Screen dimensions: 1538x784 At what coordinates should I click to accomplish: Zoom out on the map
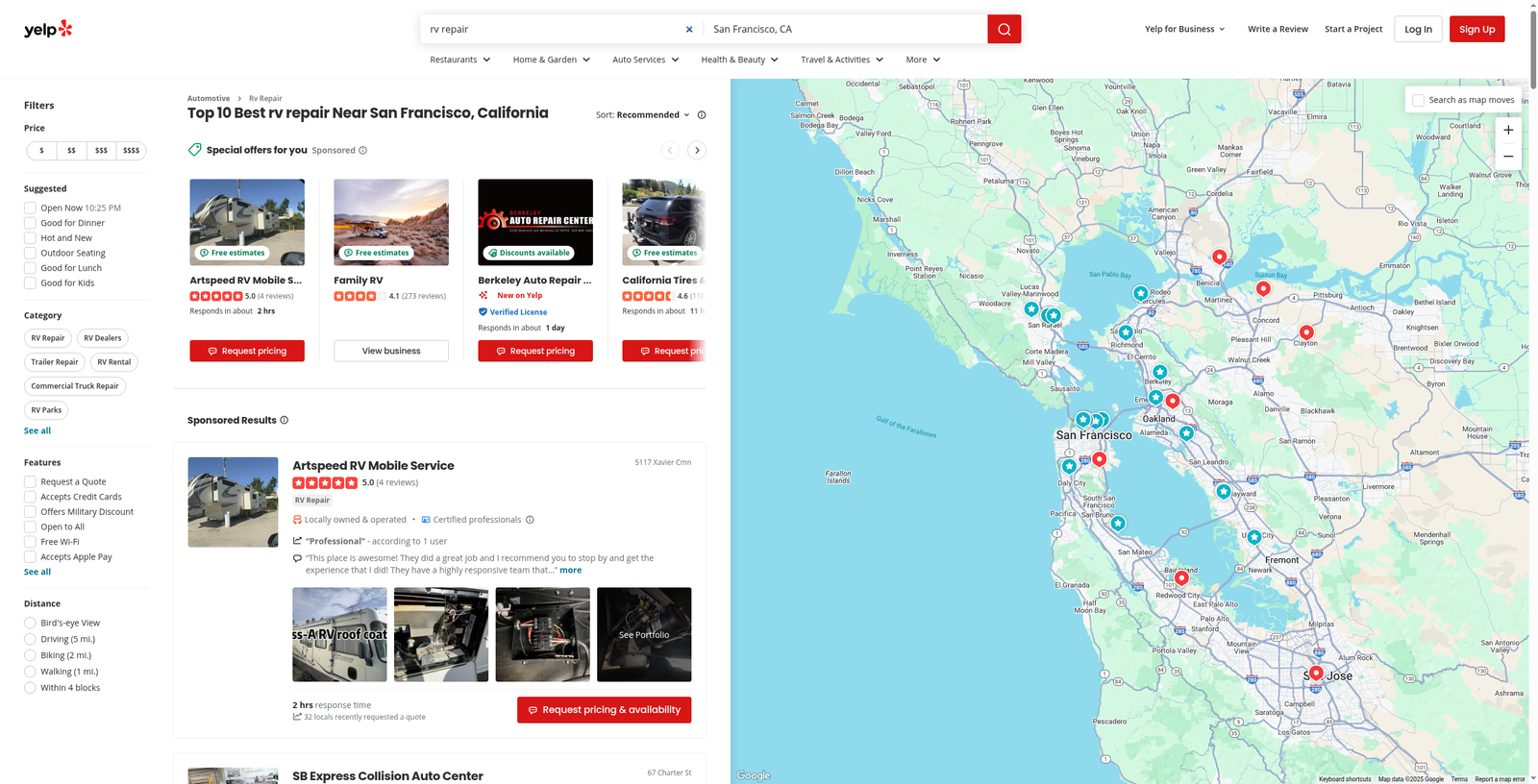pyautogui.click(x=1508, y=156)
